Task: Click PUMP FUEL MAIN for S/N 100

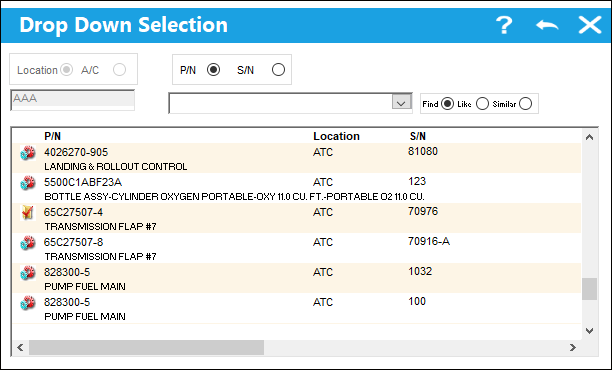Action: coord(85,317)
